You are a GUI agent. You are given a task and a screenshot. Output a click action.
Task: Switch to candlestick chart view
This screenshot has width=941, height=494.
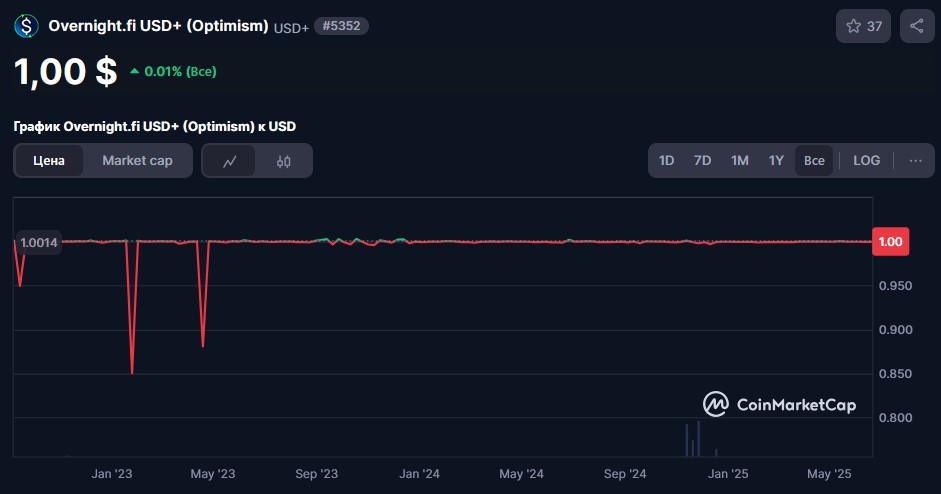(283, 161)
